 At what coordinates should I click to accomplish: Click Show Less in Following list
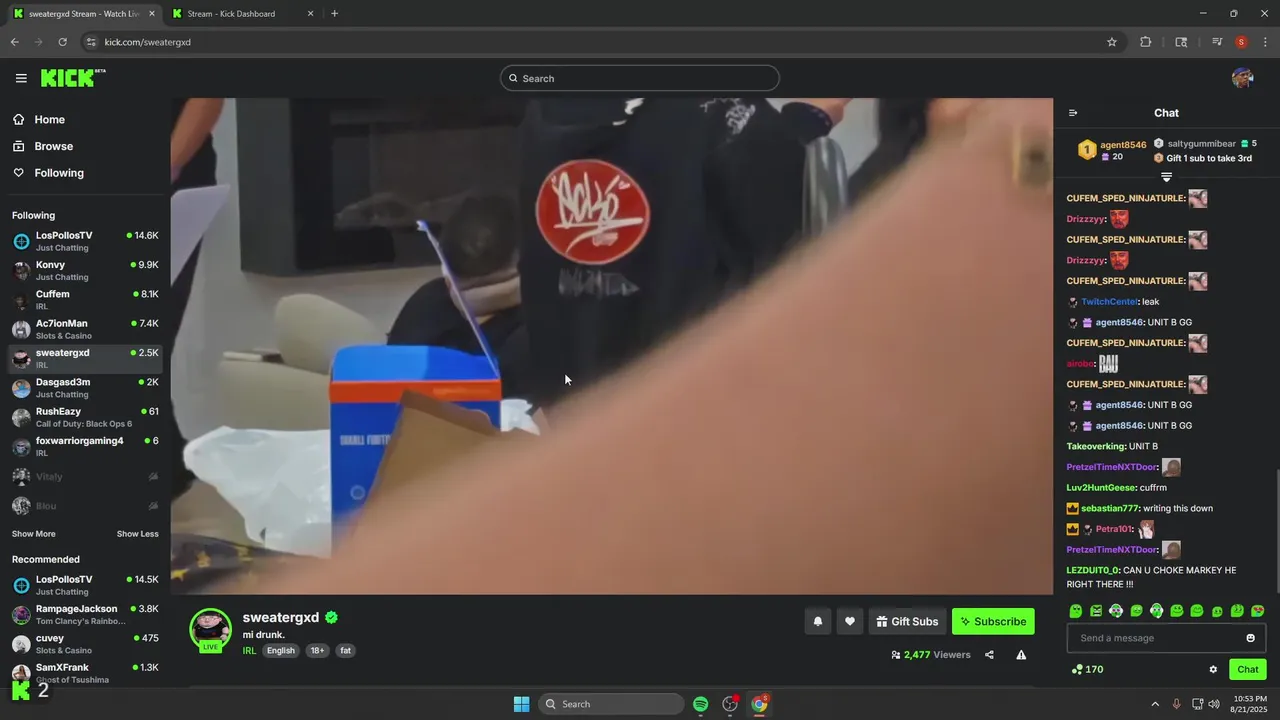coord(137,534)
